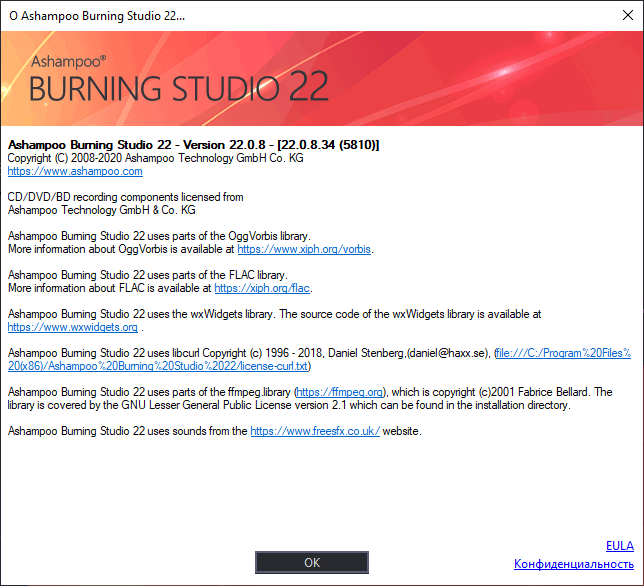The width and height of the screenshot is (644, 586).
Task: Open the EULA link
Action: click(620, 546)
